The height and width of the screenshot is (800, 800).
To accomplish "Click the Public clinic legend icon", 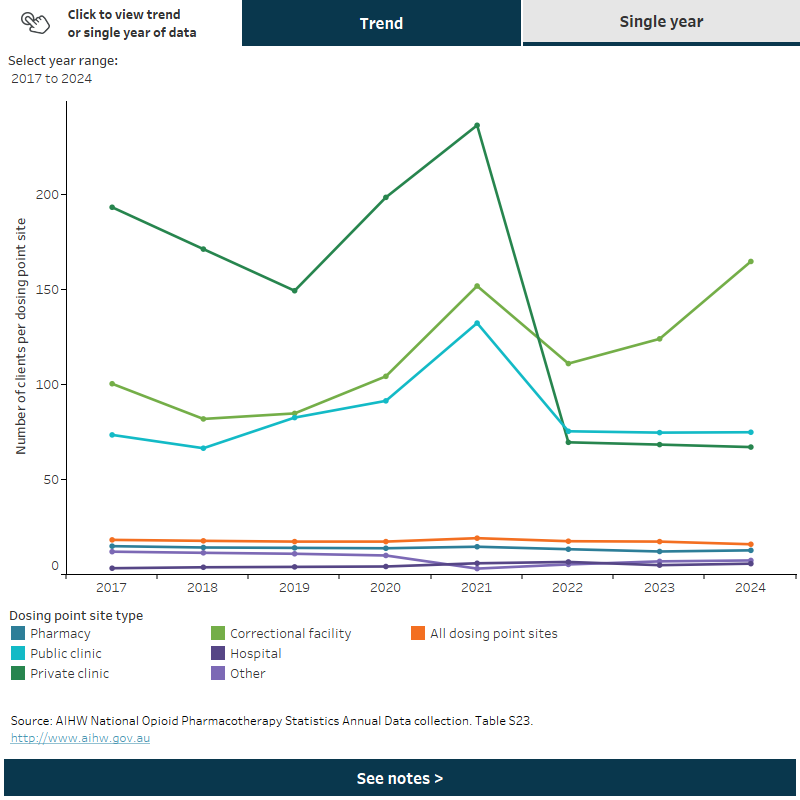I will [18, 653].
